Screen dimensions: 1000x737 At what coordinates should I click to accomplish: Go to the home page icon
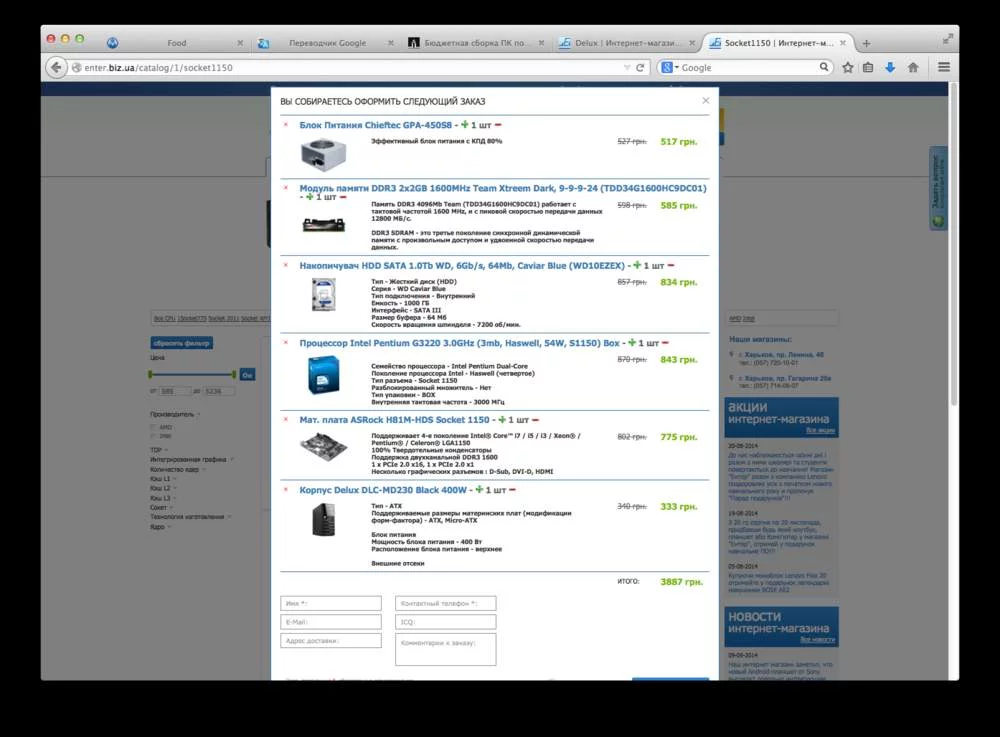pos(913,67)
